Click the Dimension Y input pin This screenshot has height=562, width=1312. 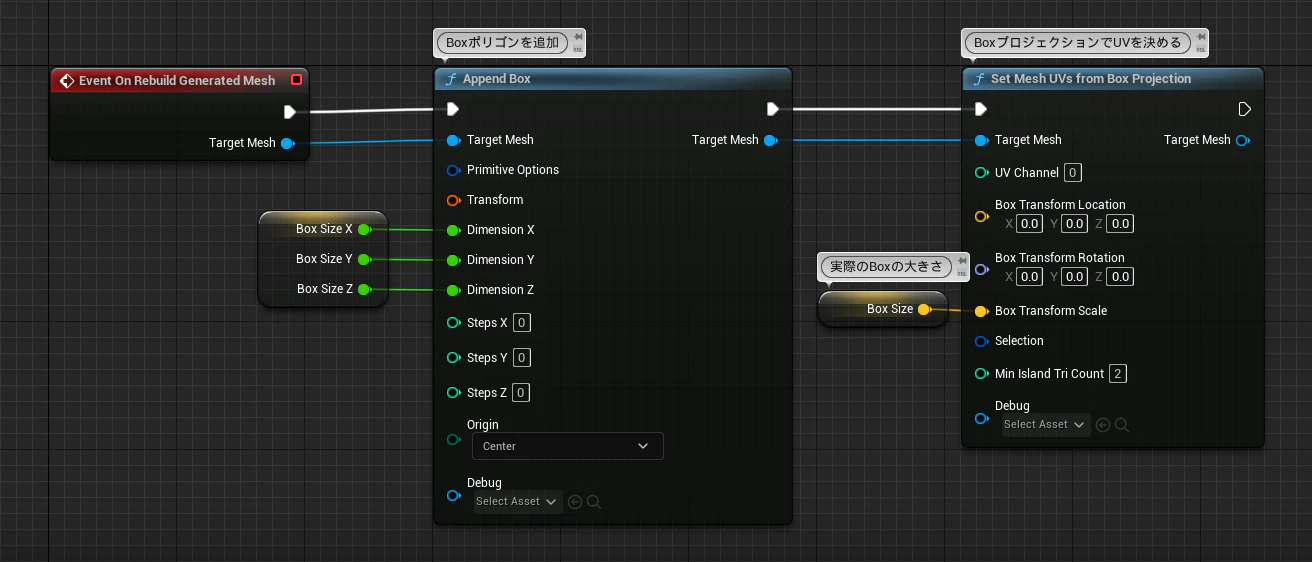(x=453, y=260)
